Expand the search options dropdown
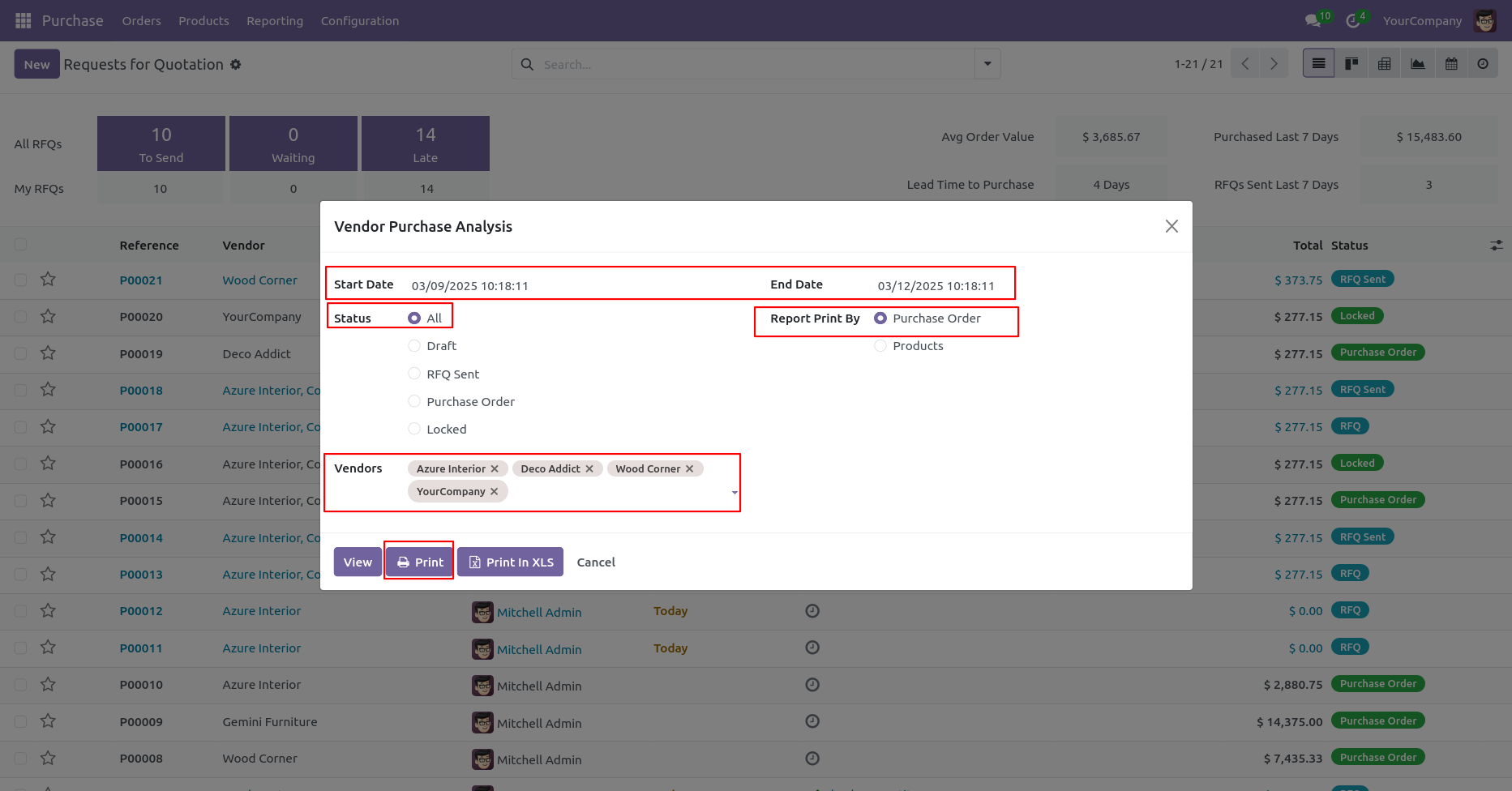The image size is (1512, 791). click(987, 63)
